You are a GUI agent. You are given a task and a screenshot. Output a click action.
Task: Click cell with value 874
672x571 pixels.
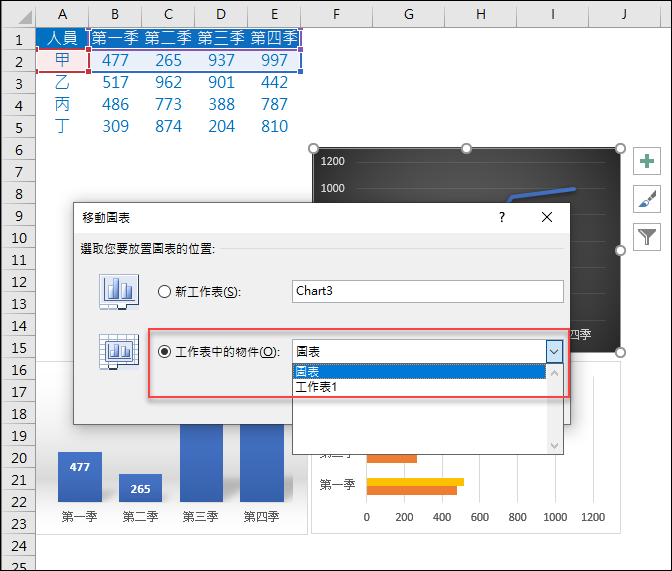(x=168, y=126)
